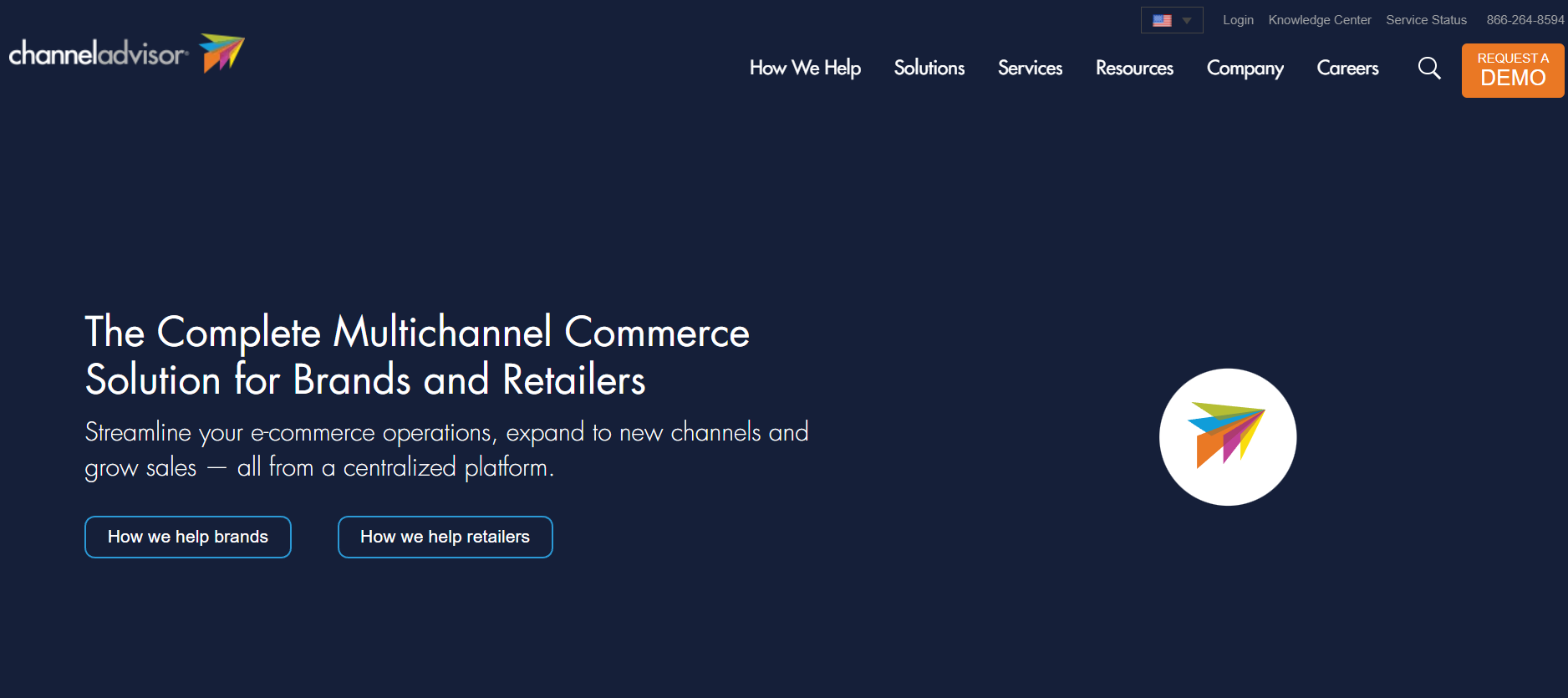The height and width of the screenshot is (698, 1568).
Task: Expand the country selector dropdown arrow
Action: click(x=1187, y=20)
